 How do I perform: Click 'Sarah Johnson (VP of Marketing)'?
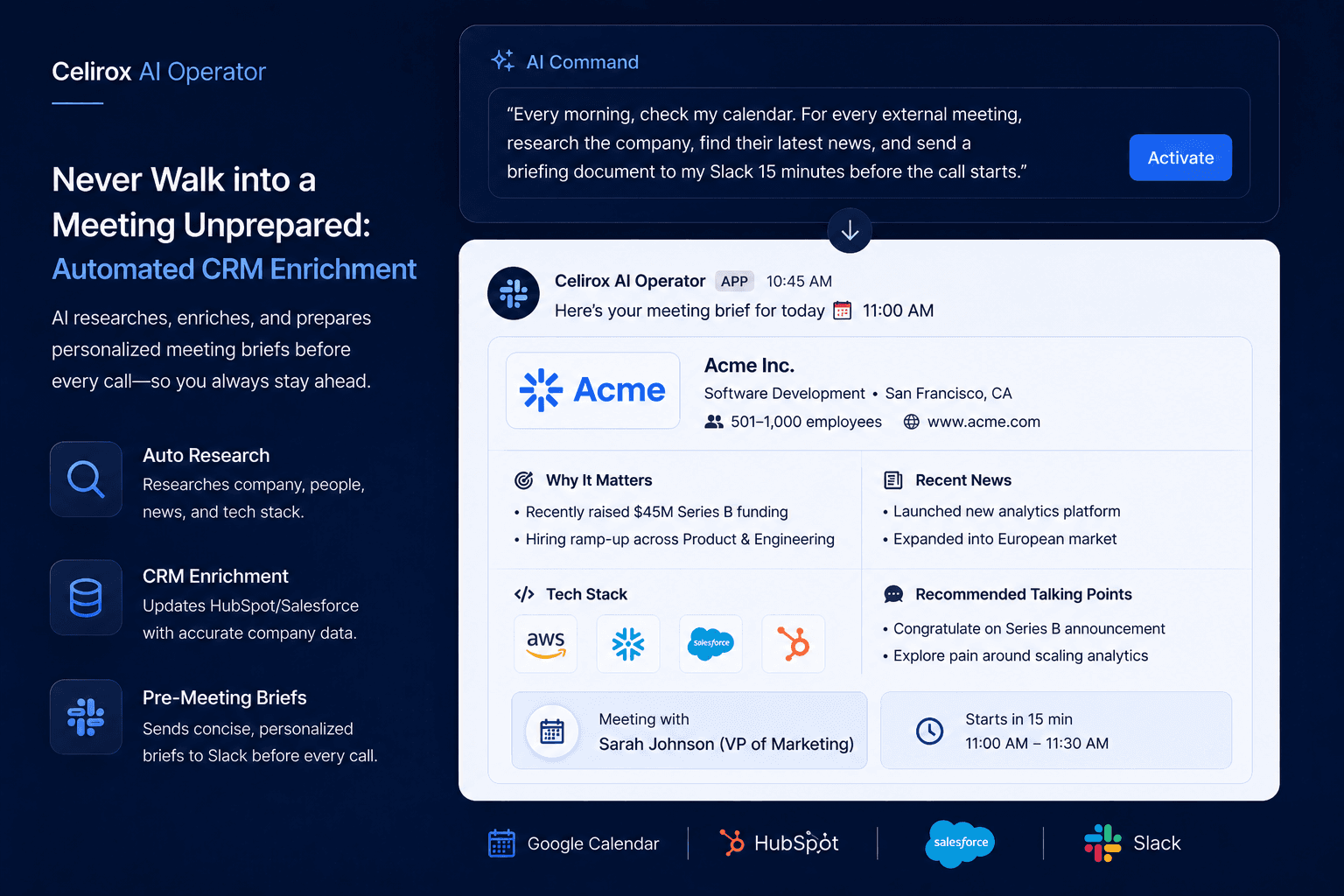726,744
